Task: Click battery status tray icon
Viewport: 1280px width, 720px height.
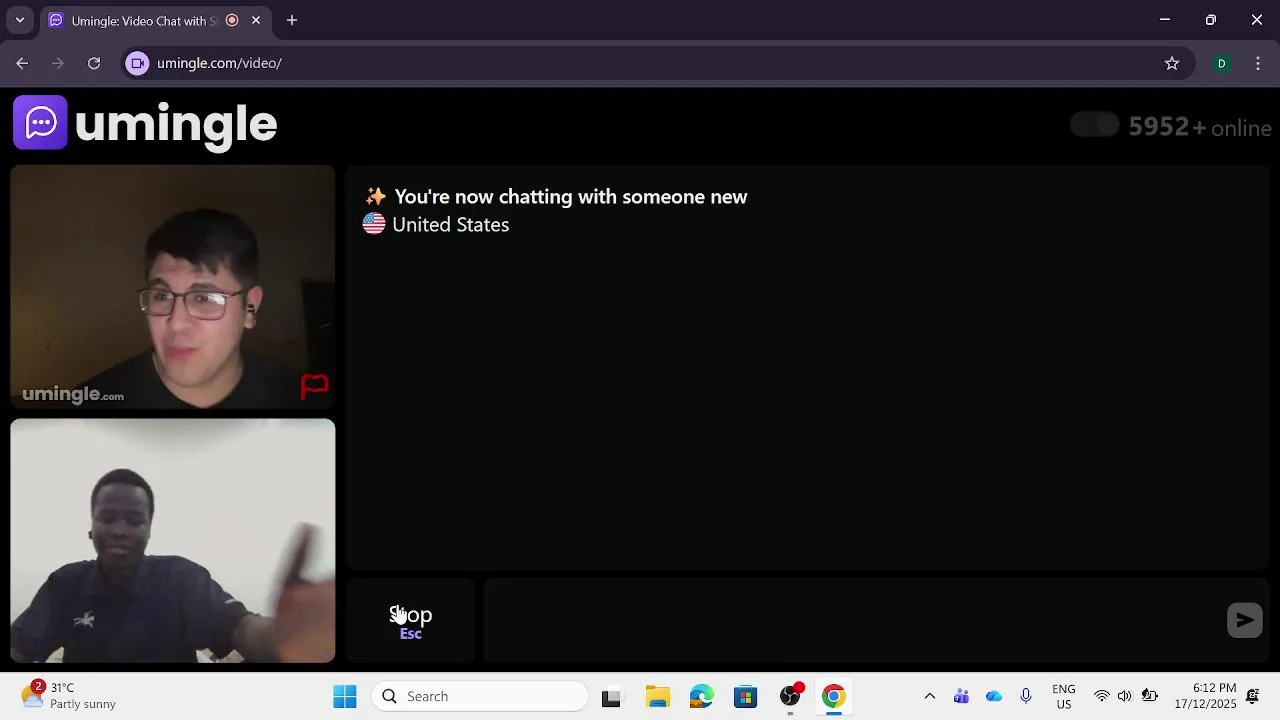Action: 1150,696
